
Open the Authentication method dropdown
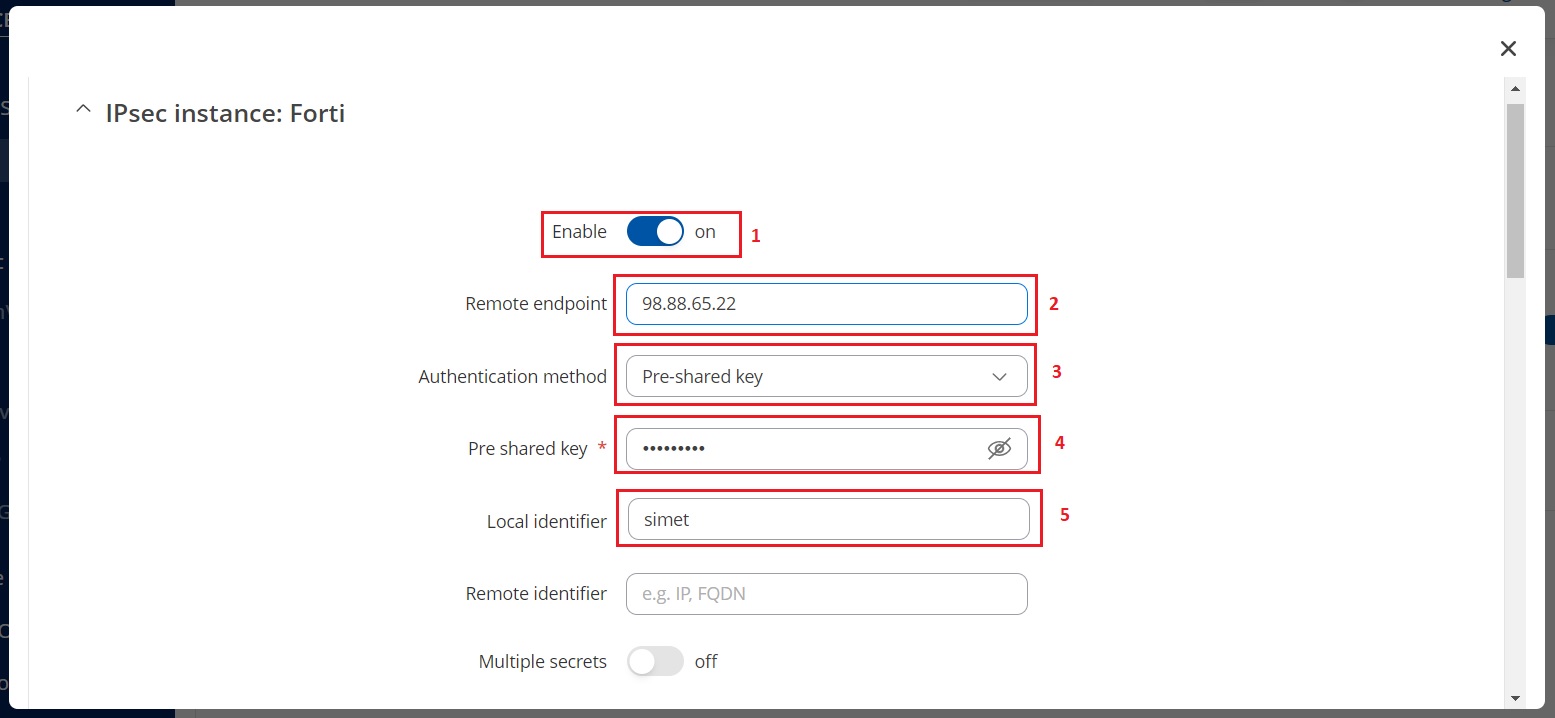[x=826, y=377]
